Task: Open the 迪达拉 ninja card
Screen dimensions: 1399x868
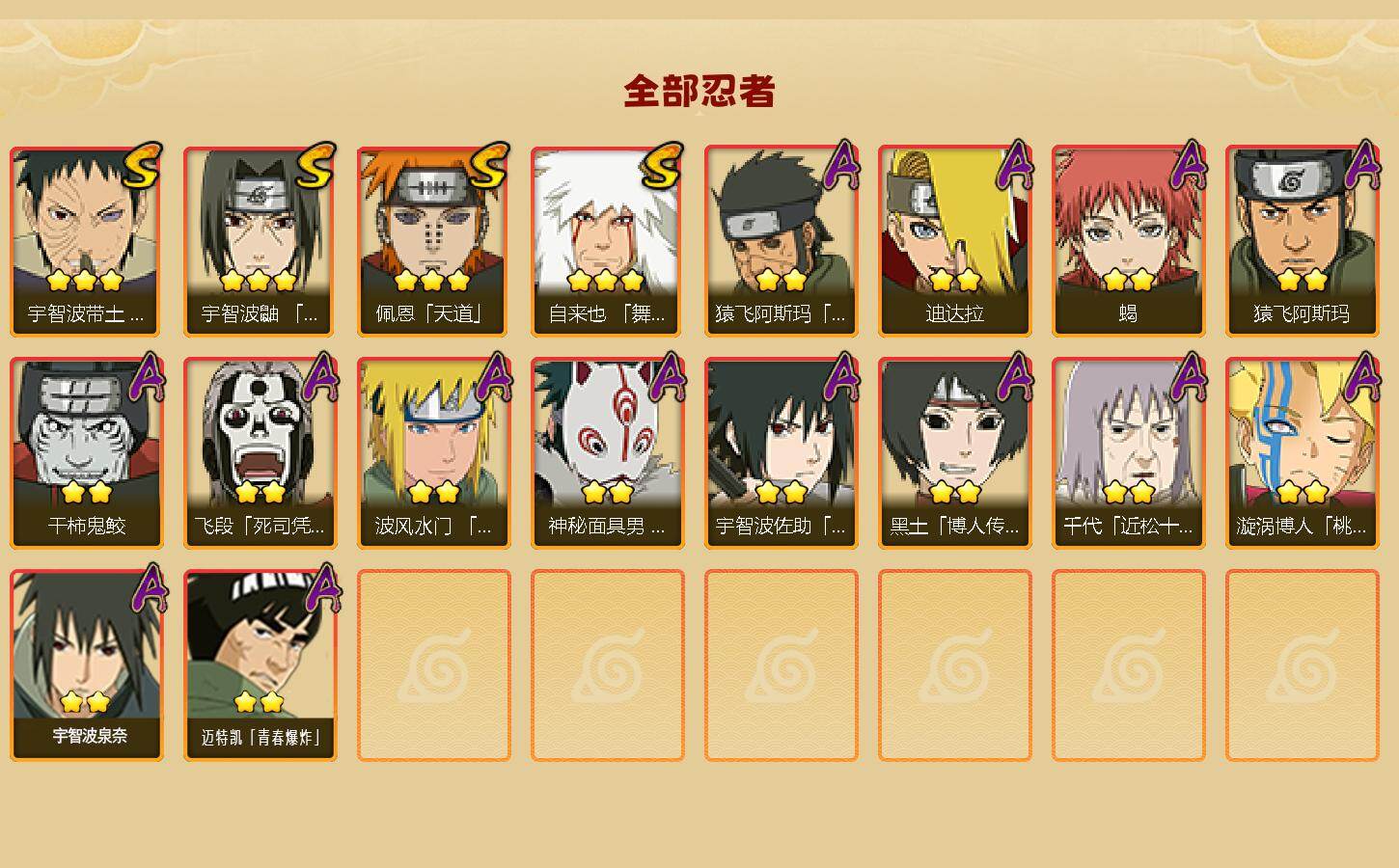Action: click(x=954, y=241)
